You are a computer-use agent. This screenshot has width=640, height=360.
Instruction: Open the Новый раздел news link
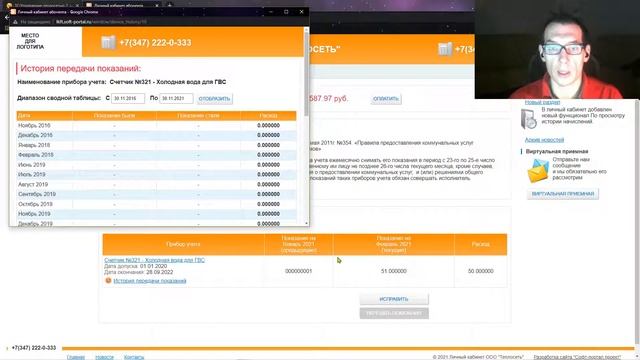tap(542, 102)
